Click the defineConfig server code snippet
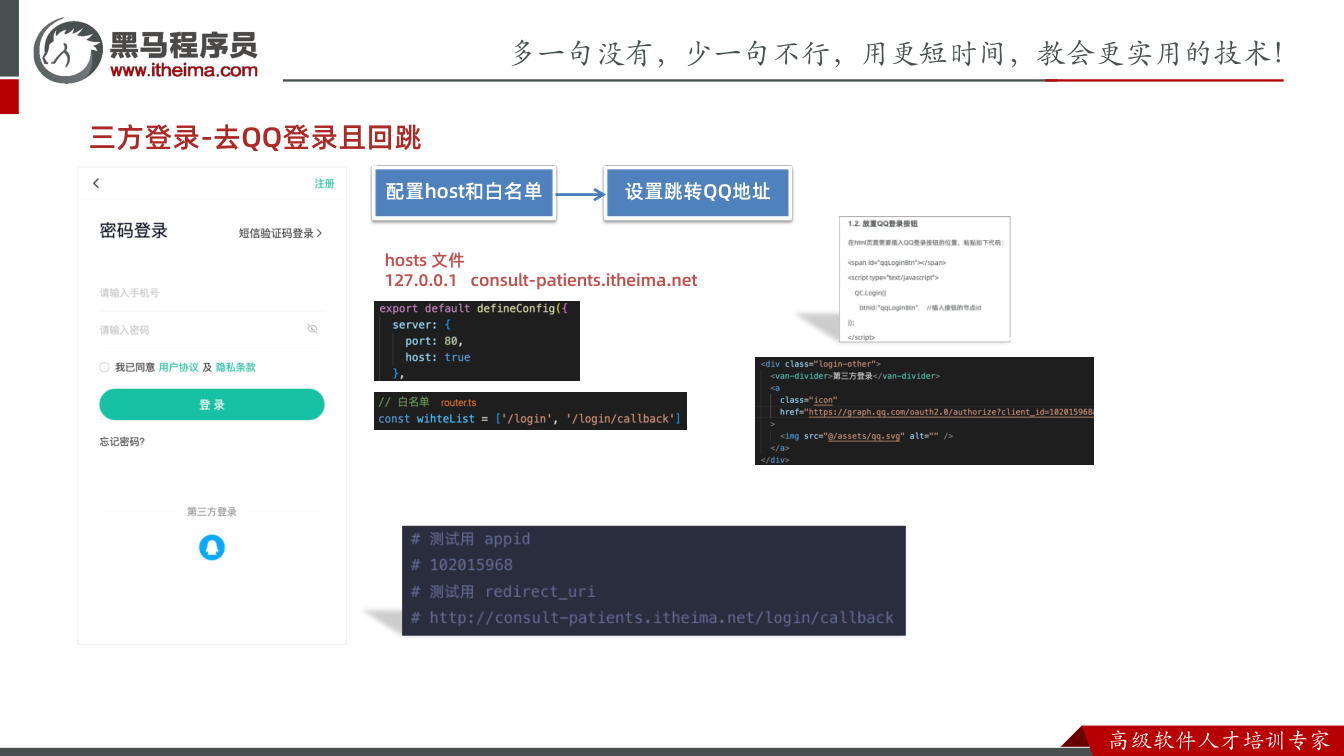The width and height of the screenshot is (1344, 756). 477,341
